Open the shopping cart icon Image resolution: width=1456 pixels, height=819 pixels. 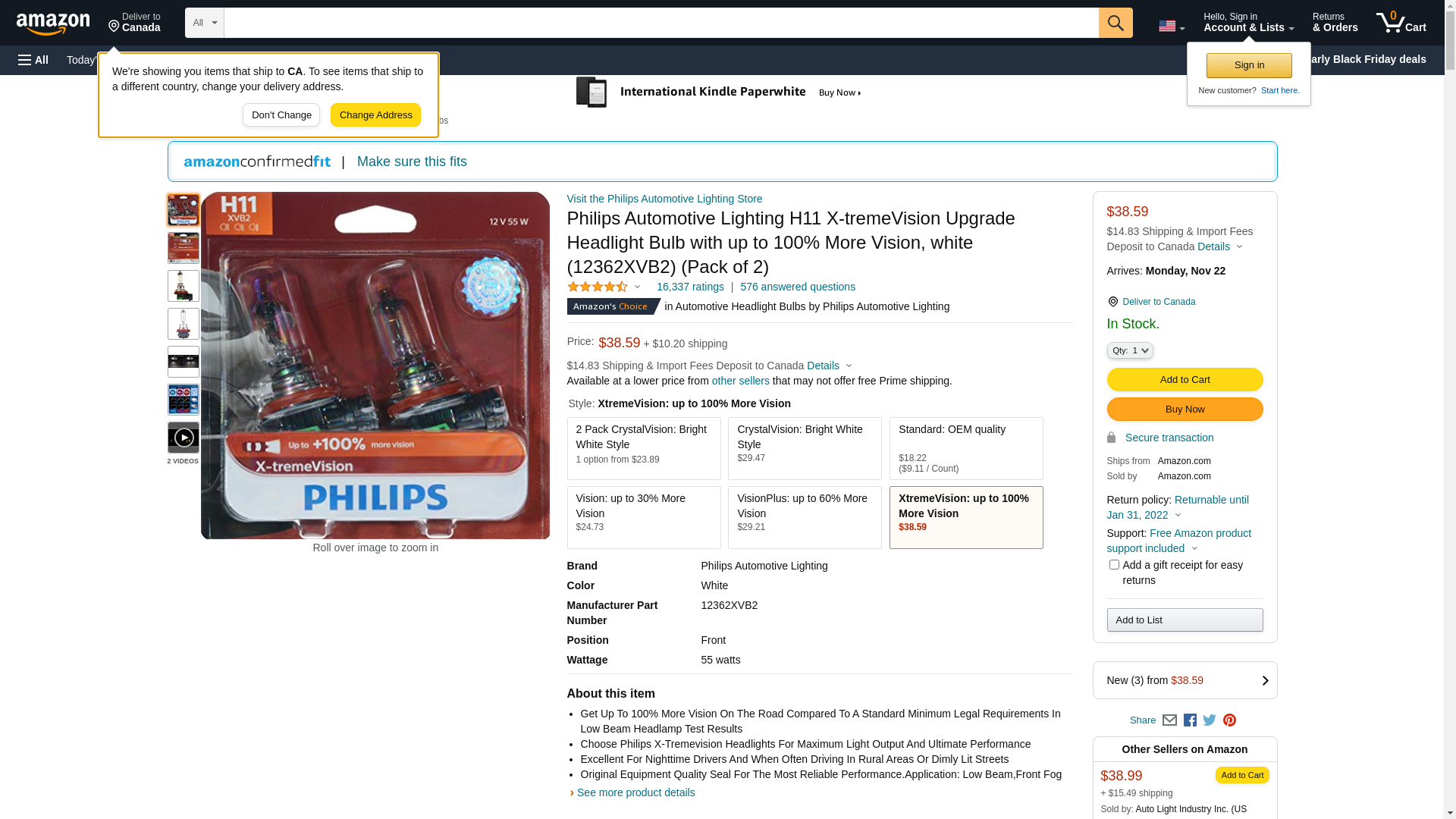point(1401,23)
